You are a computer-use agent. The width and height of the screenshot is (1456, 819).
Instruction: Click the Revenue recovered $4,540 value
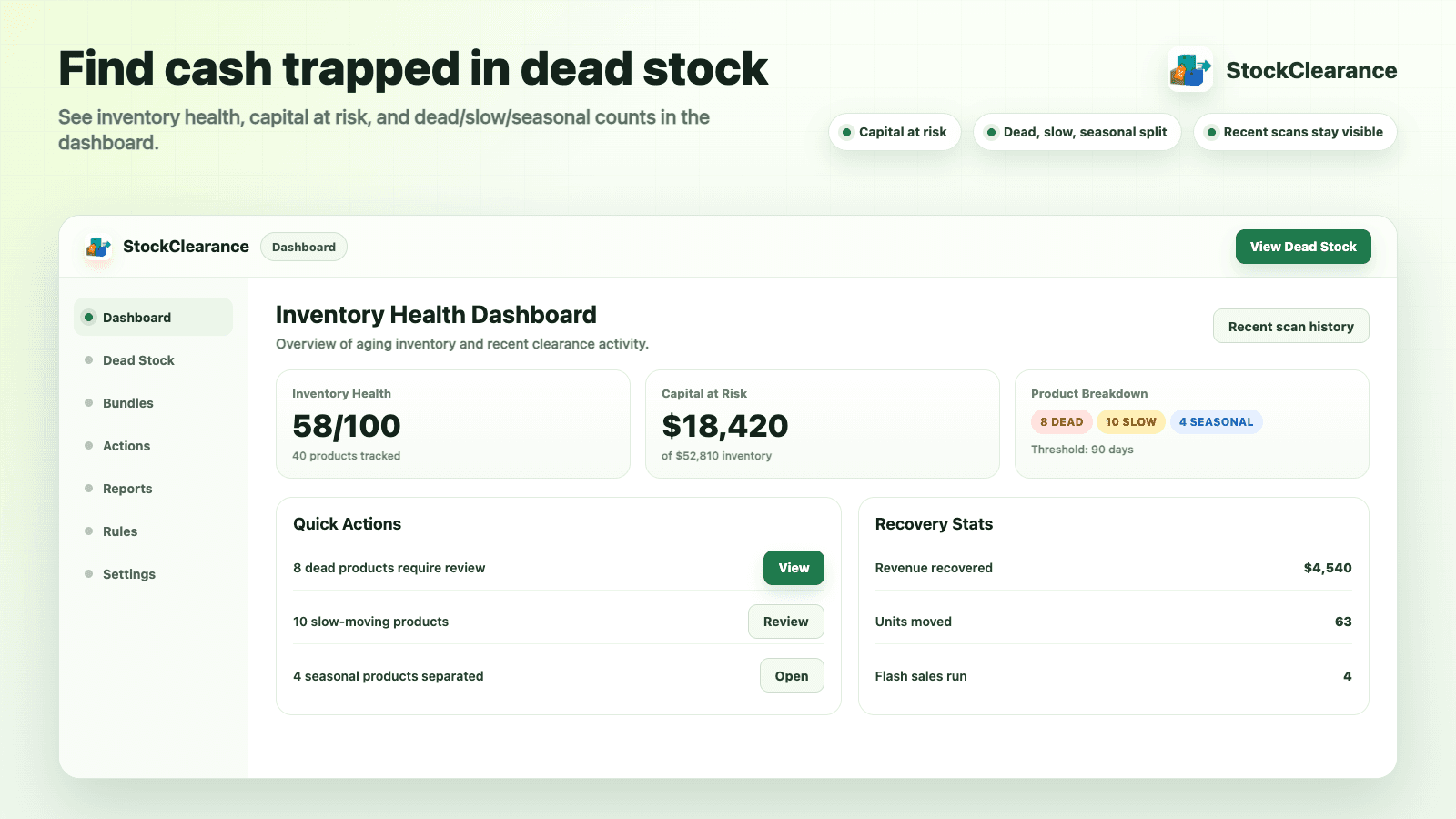[1328, 568]
